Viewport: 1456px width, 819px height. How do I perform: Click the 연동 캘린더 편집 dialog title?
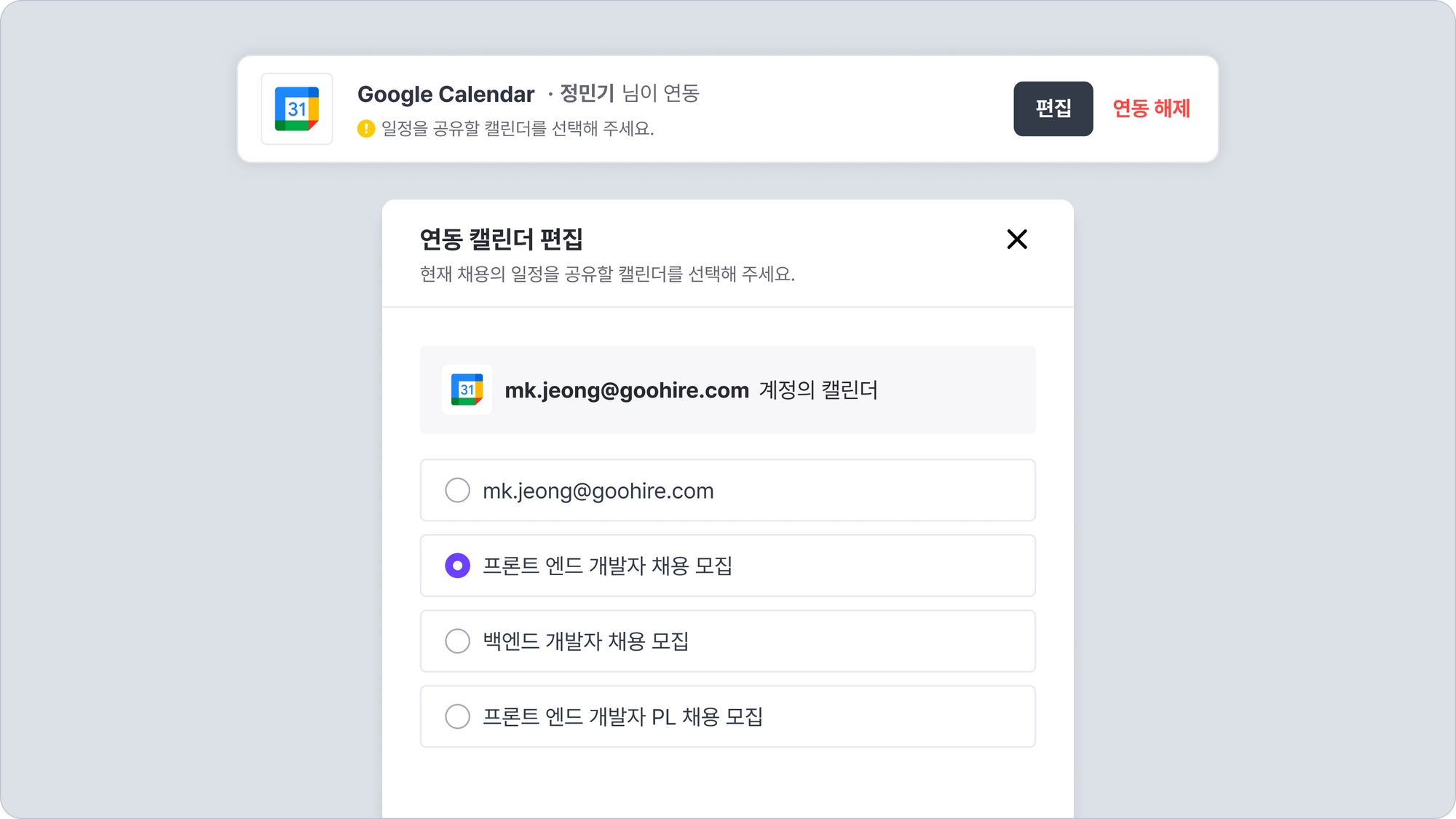pos(501,239)
